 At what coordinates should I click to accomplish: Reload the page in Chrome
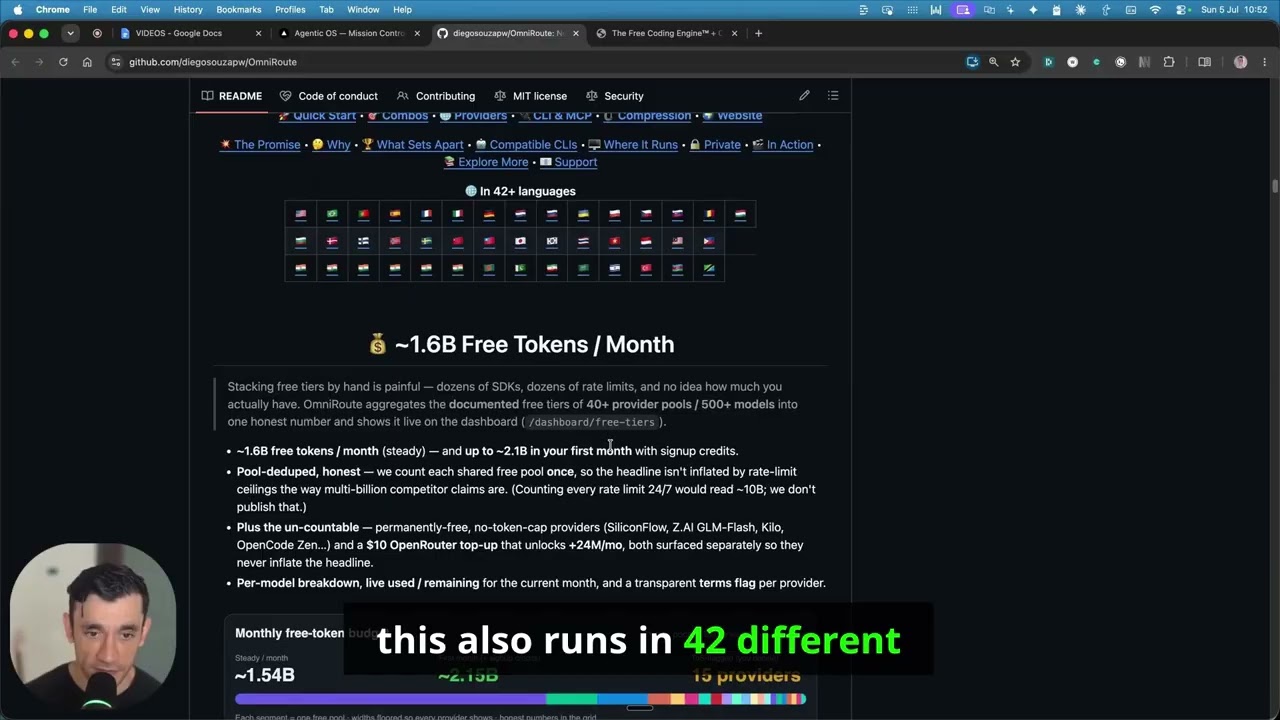pos(63,62)
